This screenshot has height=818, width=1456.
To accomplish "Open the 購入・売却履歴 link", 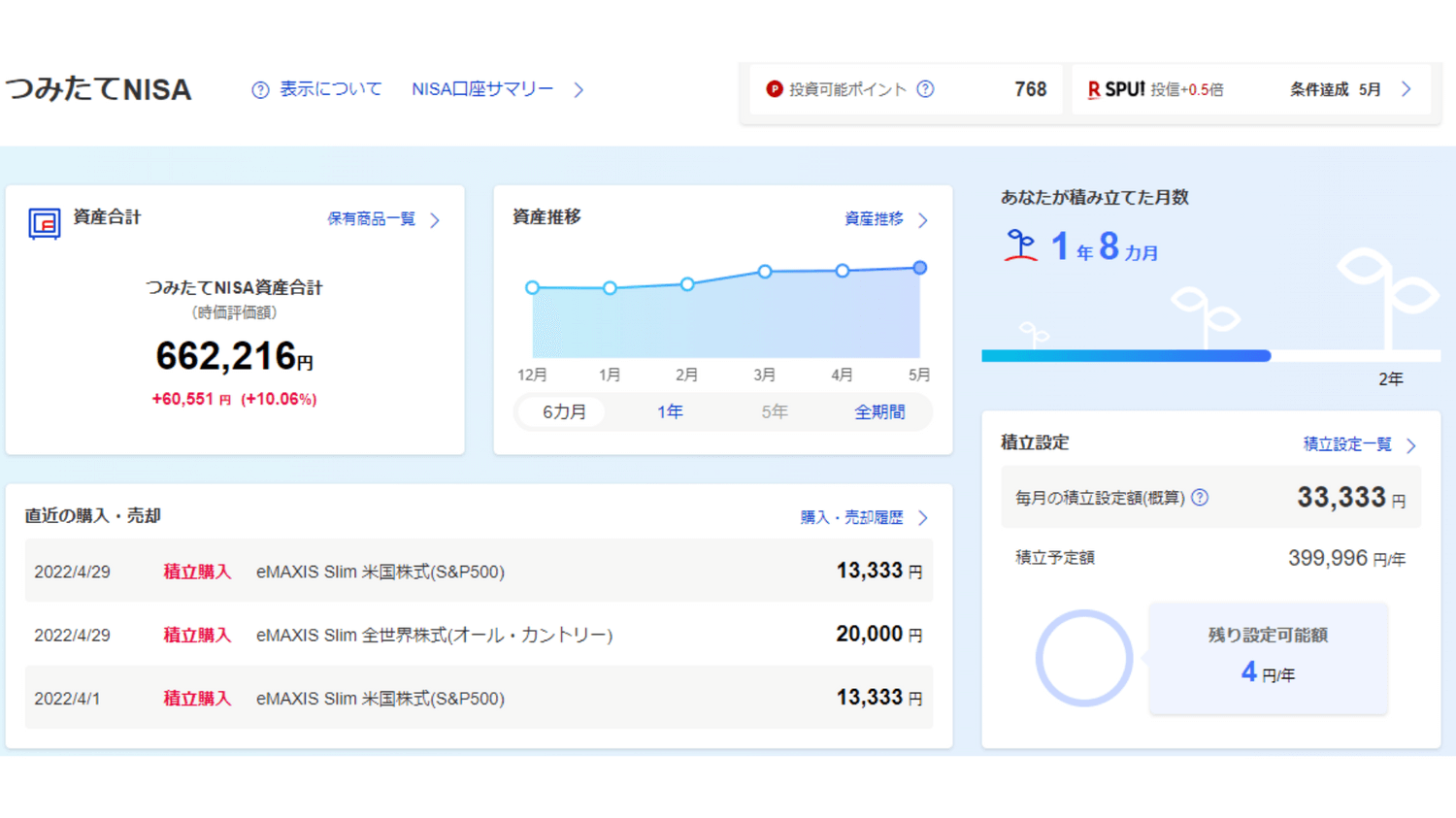I will coord(851,517).
